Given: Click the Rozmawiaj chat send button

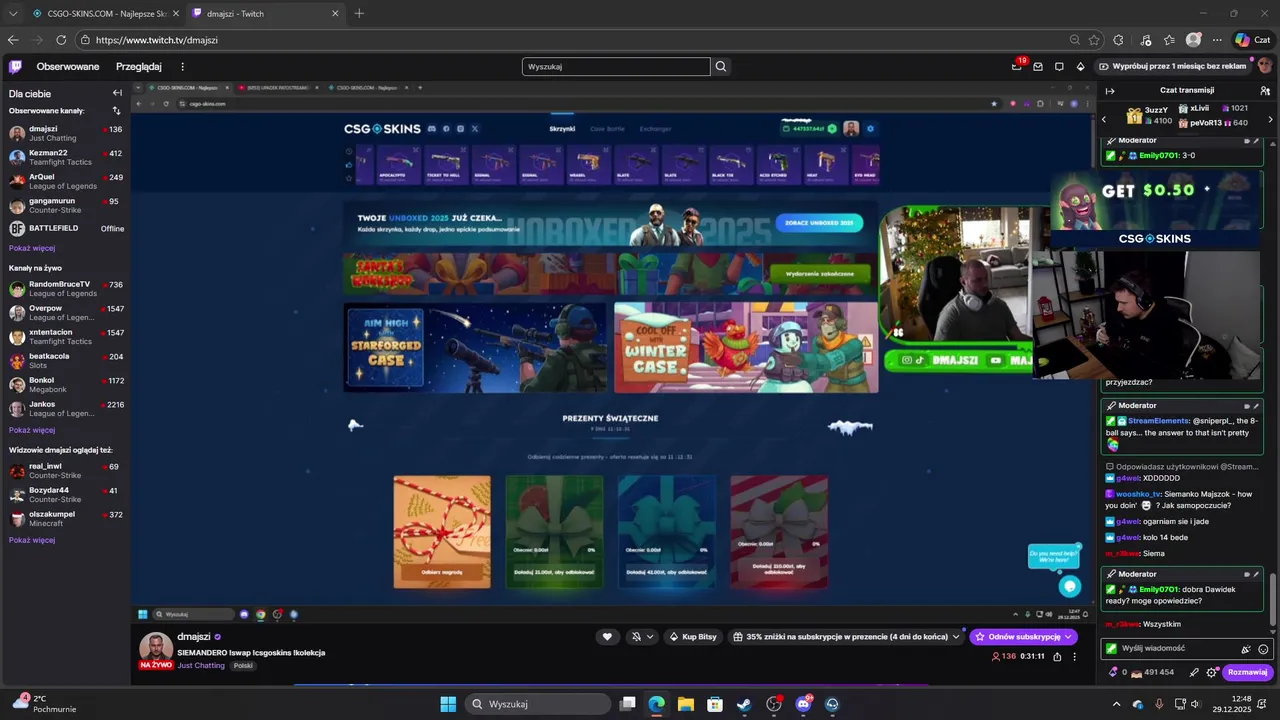Looking at the screenshot, I should pos(1248,672).
